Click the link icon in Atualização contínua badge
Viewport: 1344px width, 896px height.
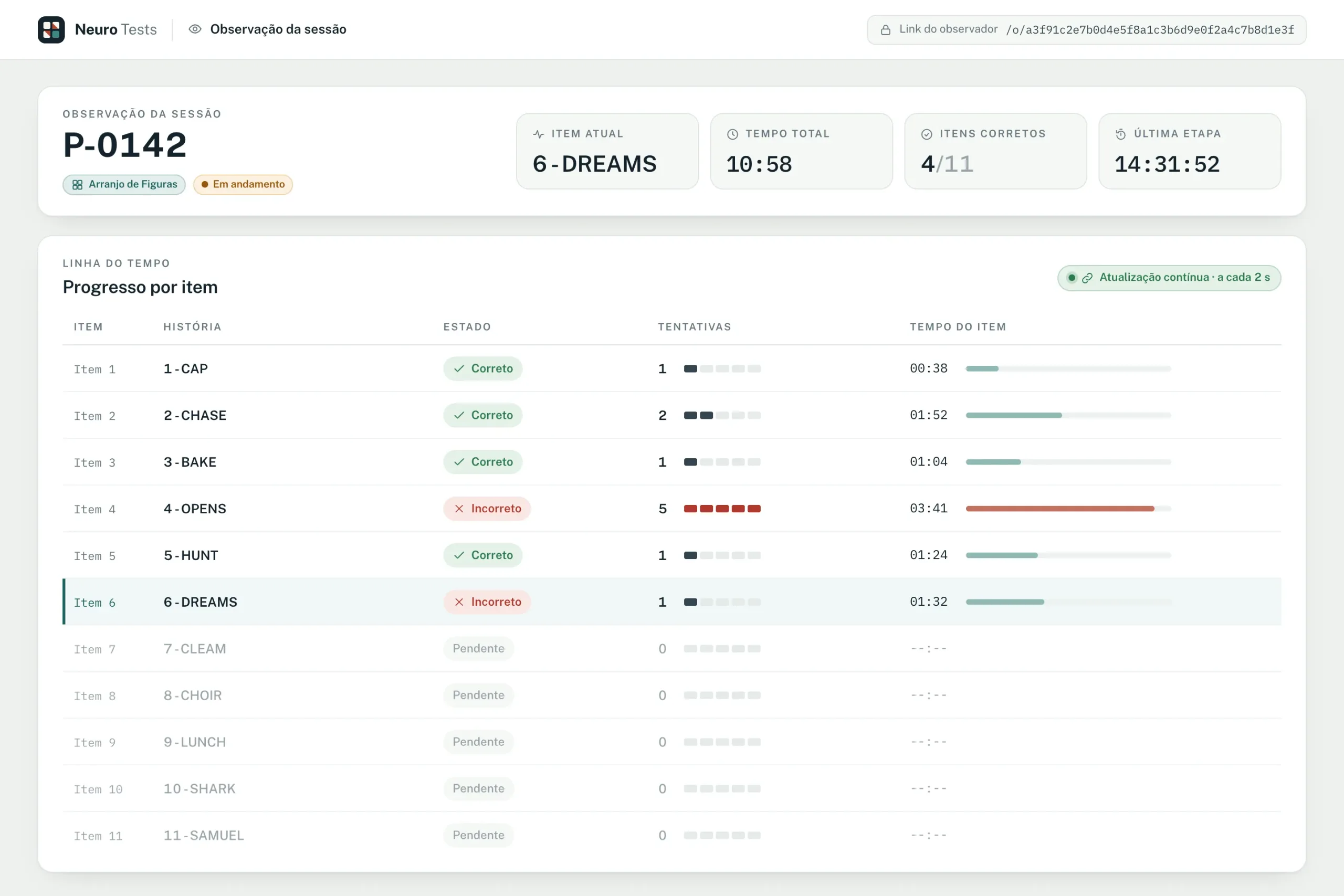click(x=1087, y=278)
